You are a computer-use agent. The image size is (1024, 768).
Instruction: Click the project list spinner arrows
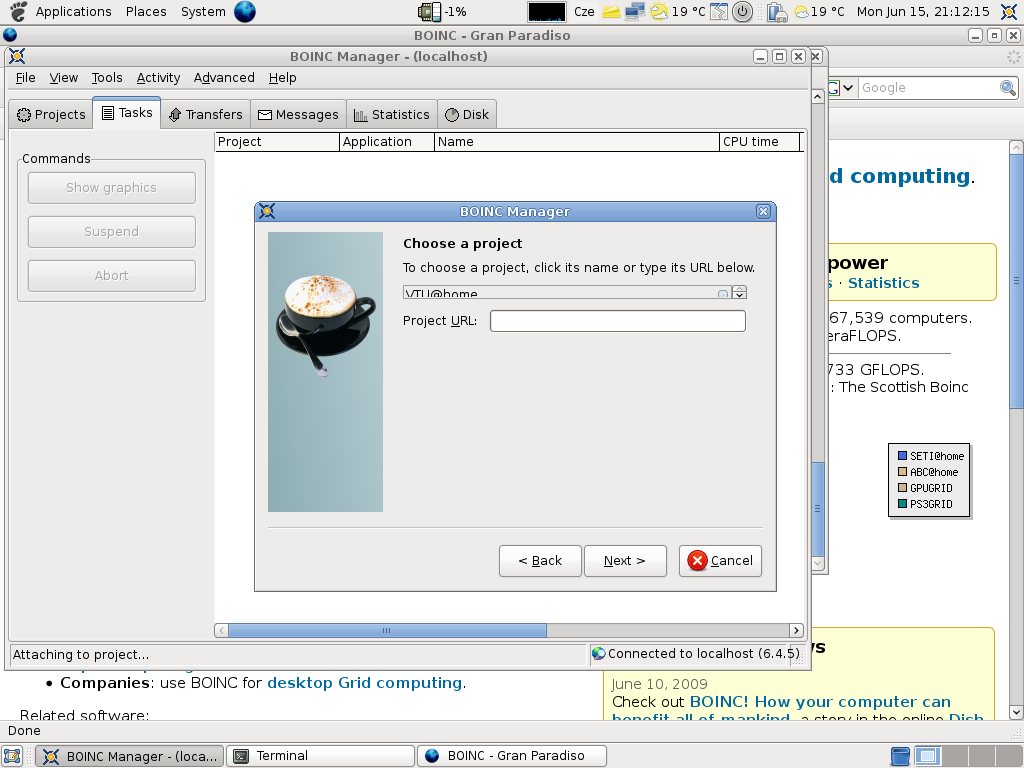(739, 292)
